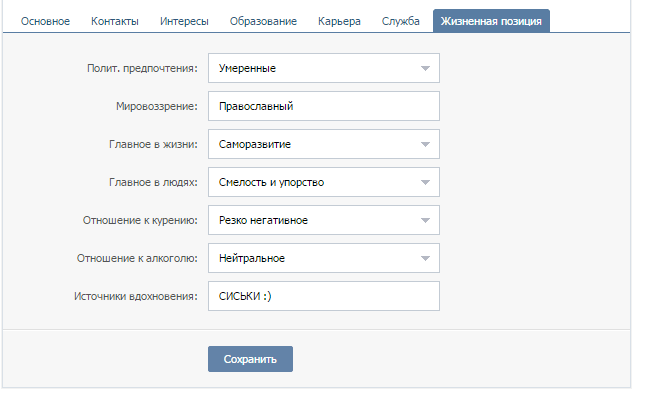645x410 pixels.
Task: Expand the Умеренные political views dropdown
Action: [x=324, y=68]
